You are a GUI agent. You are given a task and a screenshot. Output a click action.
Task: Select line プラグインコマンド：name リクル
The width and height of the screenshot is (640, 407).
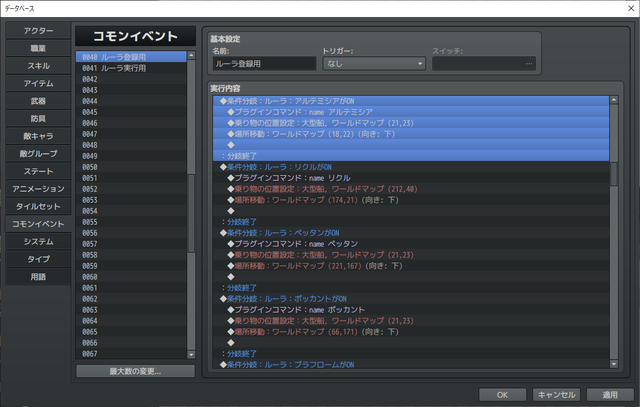(411, 178)
